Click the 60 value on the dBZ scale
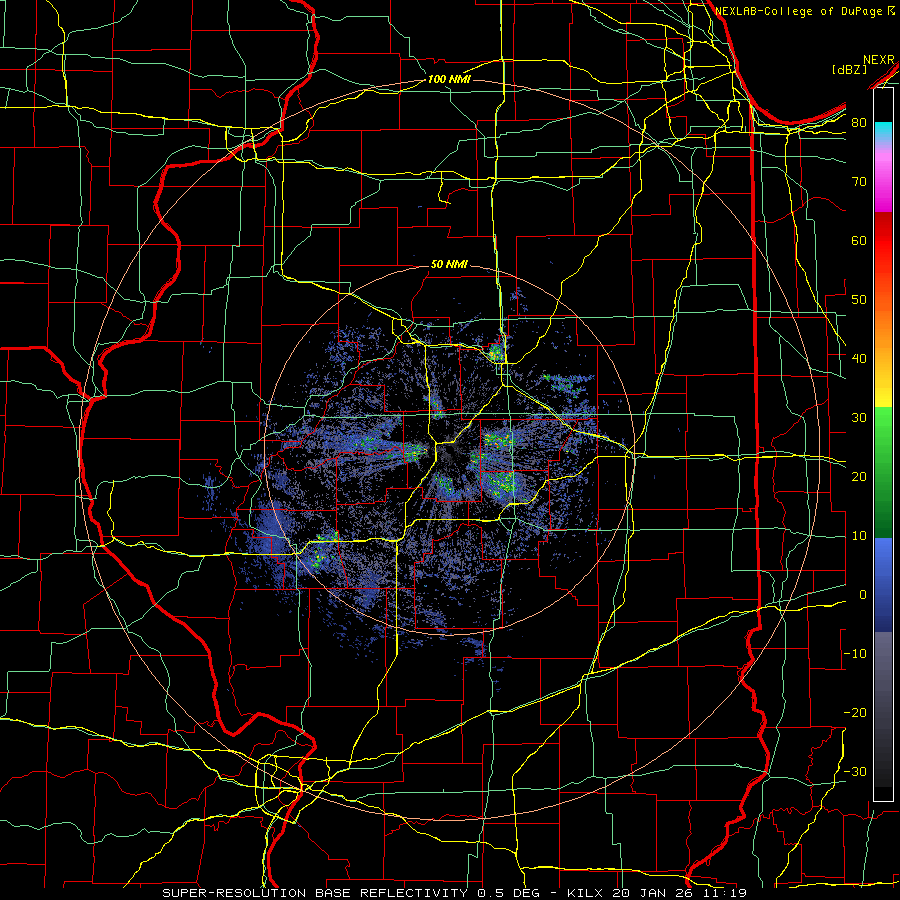This screenshot has height=900, width=900. coord(859,240)
